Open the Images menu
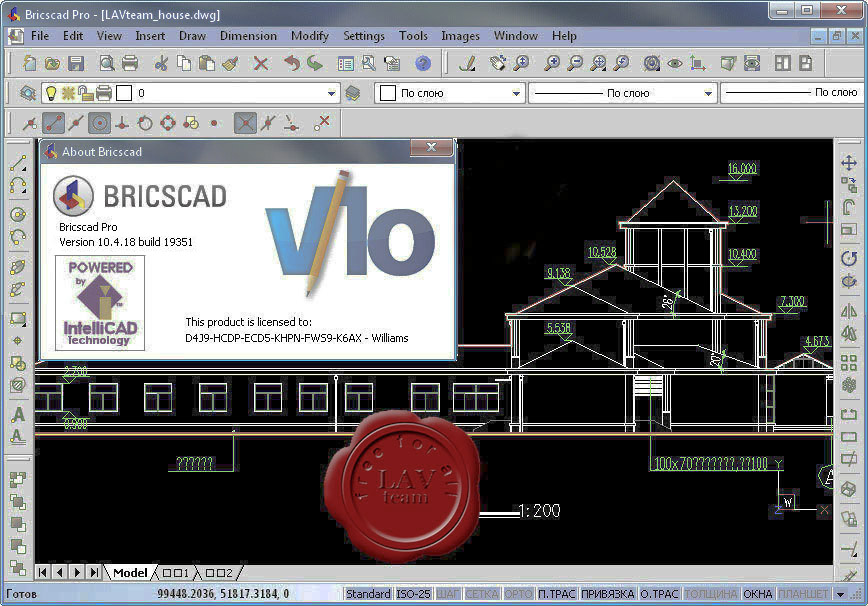Screen dimensions: 868x606 (x=460, y=36)
